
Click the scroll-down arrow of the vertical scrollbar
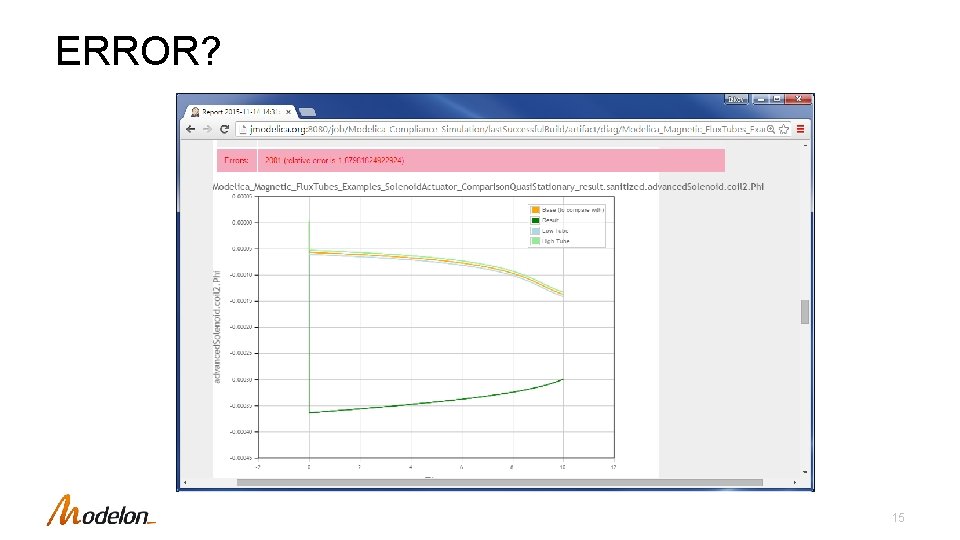[804, 472]
